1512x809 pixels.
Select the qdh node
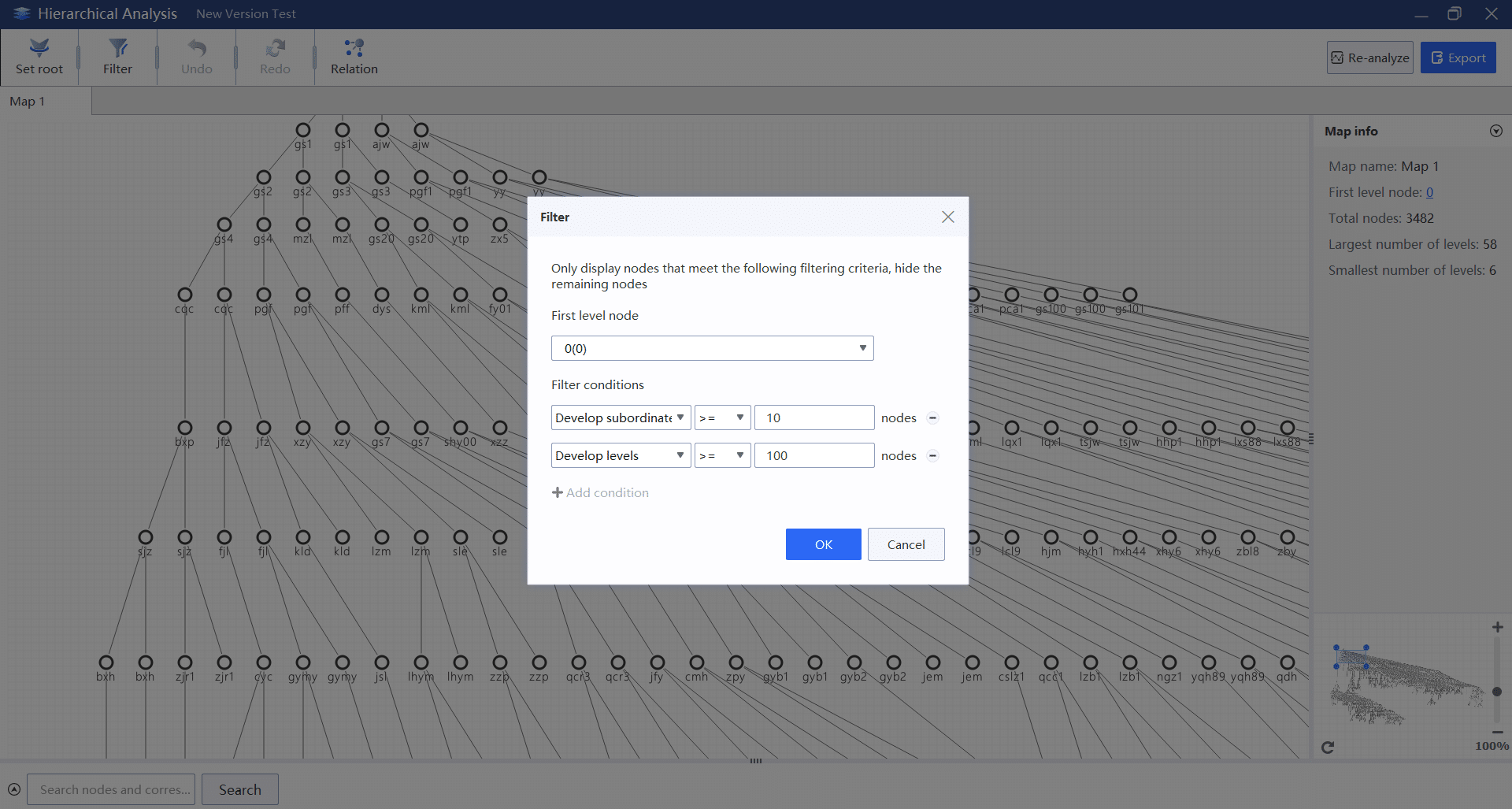pyautogui.click(x=1288, y=663)
